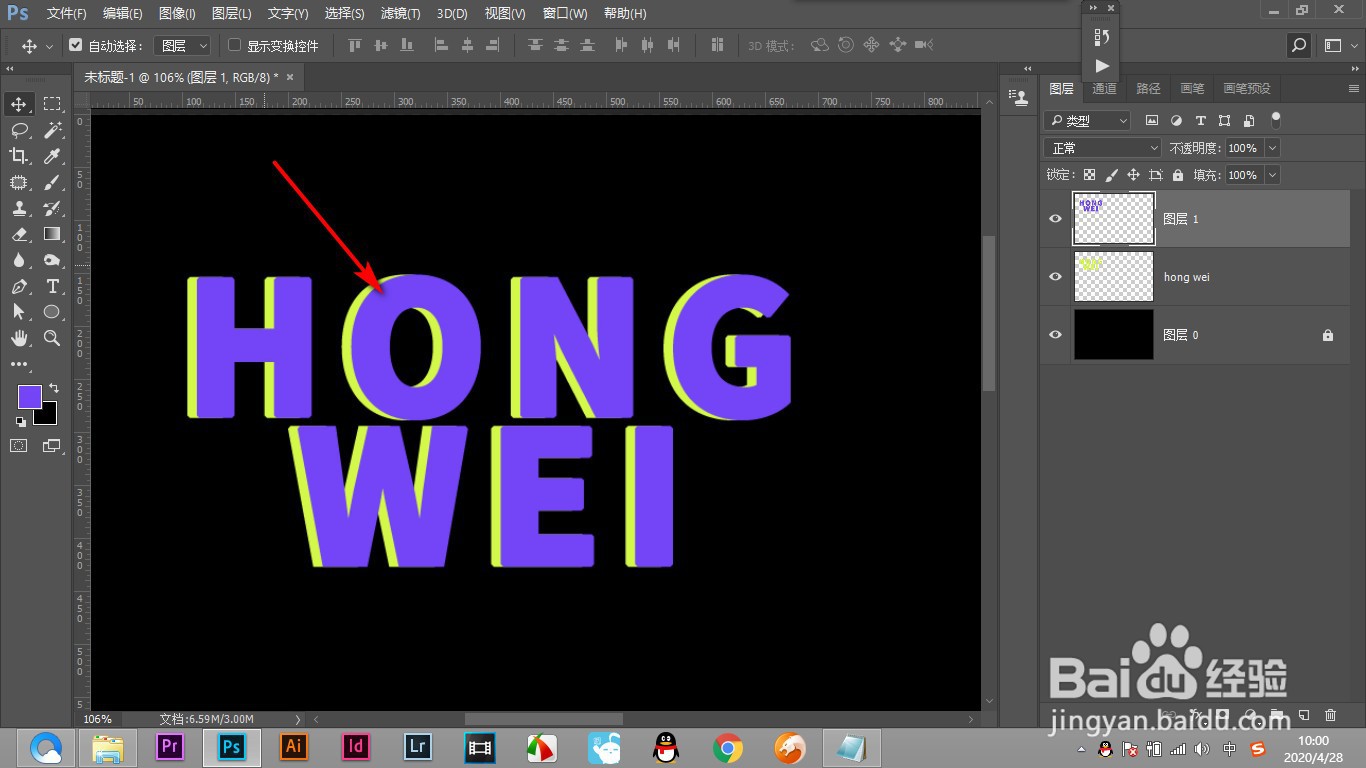Open the 不透明度 opacity dropdown

tap(1271, 147)
